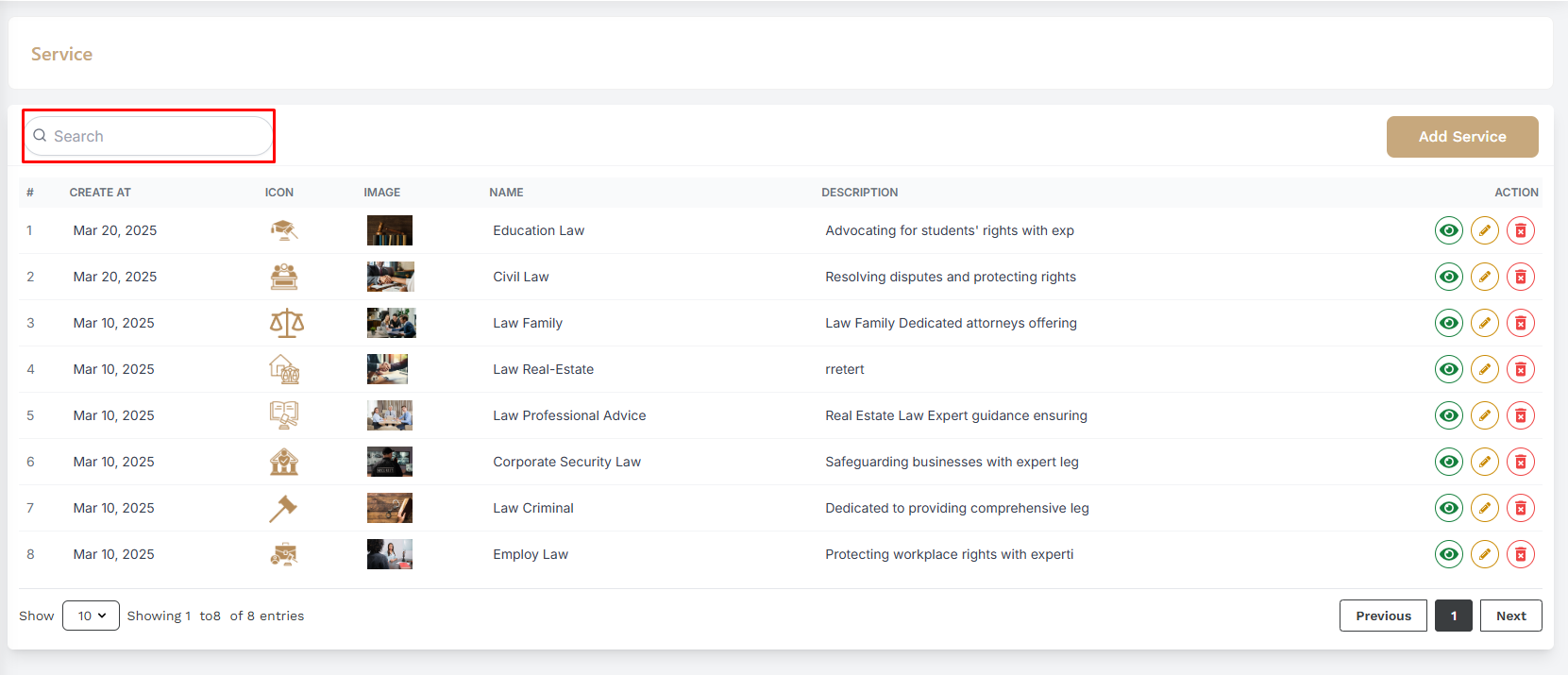The width and height of the screenshot is (1568, 675).
Task: Open the Civil Law image thumbnail
Action: (x=391, y=277)
